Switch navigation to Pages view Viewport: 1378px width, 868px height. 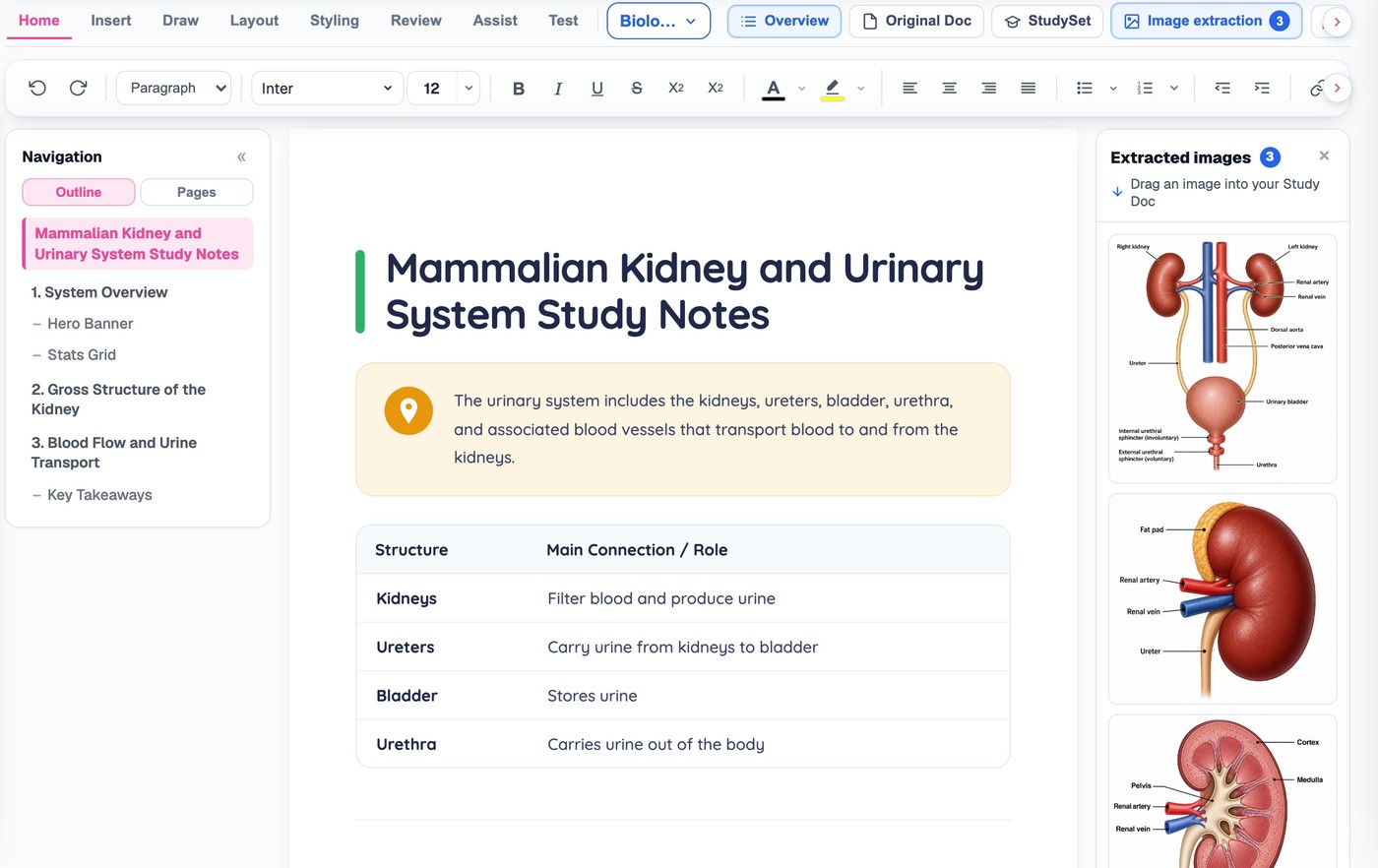click(197, 192)
